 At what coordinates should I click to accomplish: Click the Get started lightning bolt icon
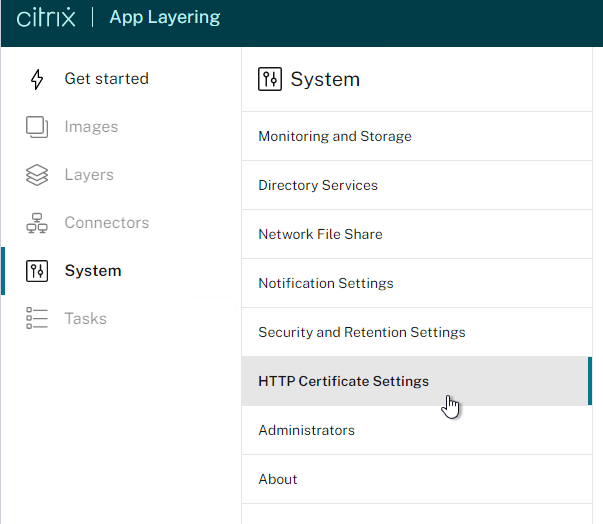click(37, 79)
